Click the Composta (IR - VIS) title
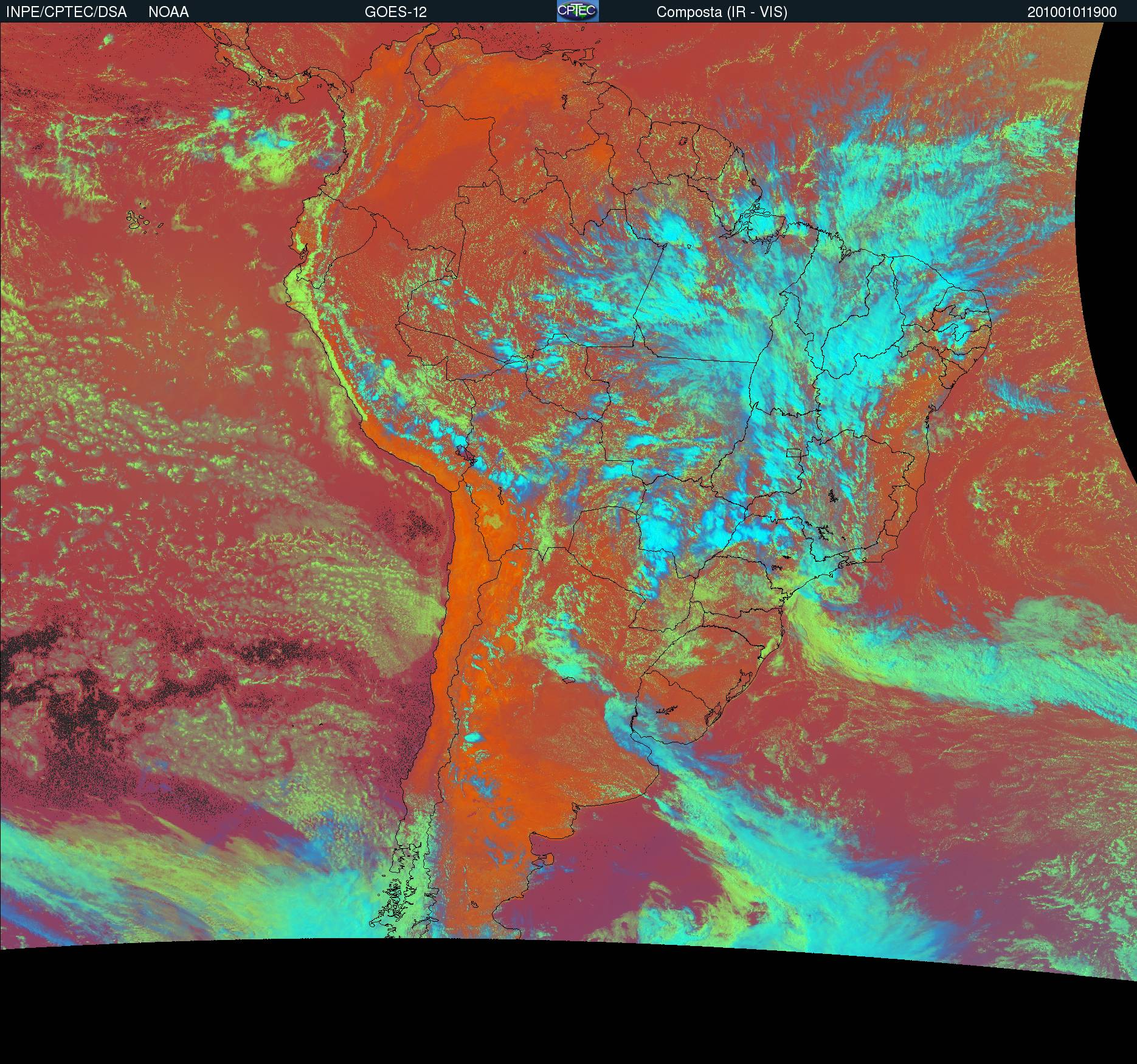This screenshot has width=1137, height=1064. click(722, 12)
